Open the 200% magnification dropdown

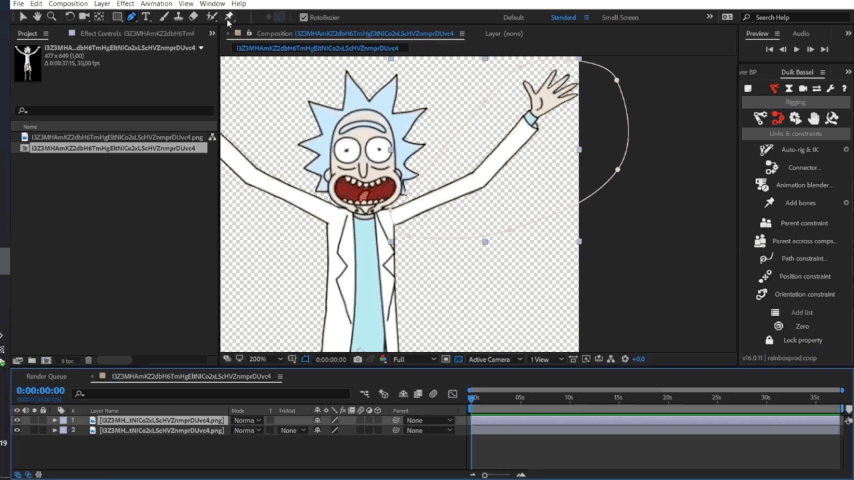coord(266,359)
